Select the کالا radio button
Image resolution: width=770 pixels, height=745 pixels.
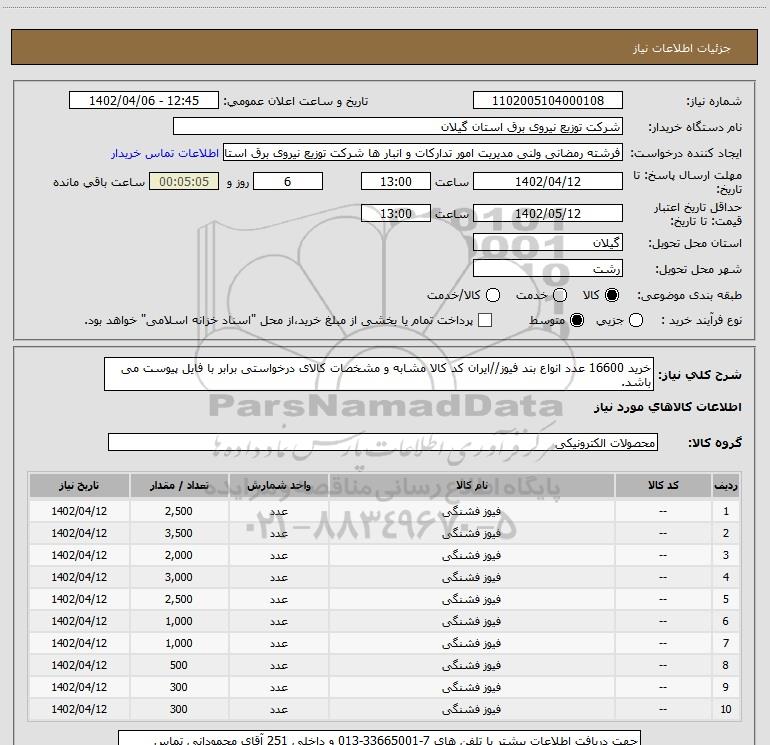612,295
